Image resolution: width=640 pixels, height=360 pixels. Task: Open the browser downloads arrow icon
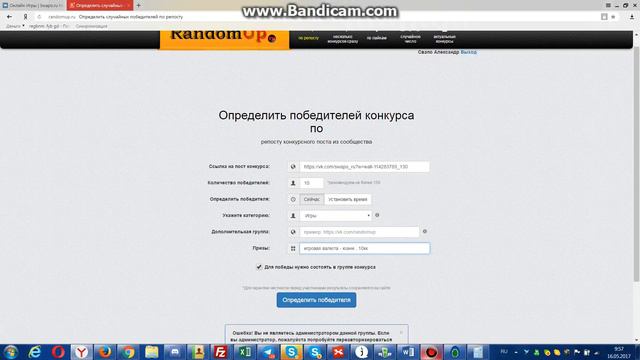[x=632, y=17]
